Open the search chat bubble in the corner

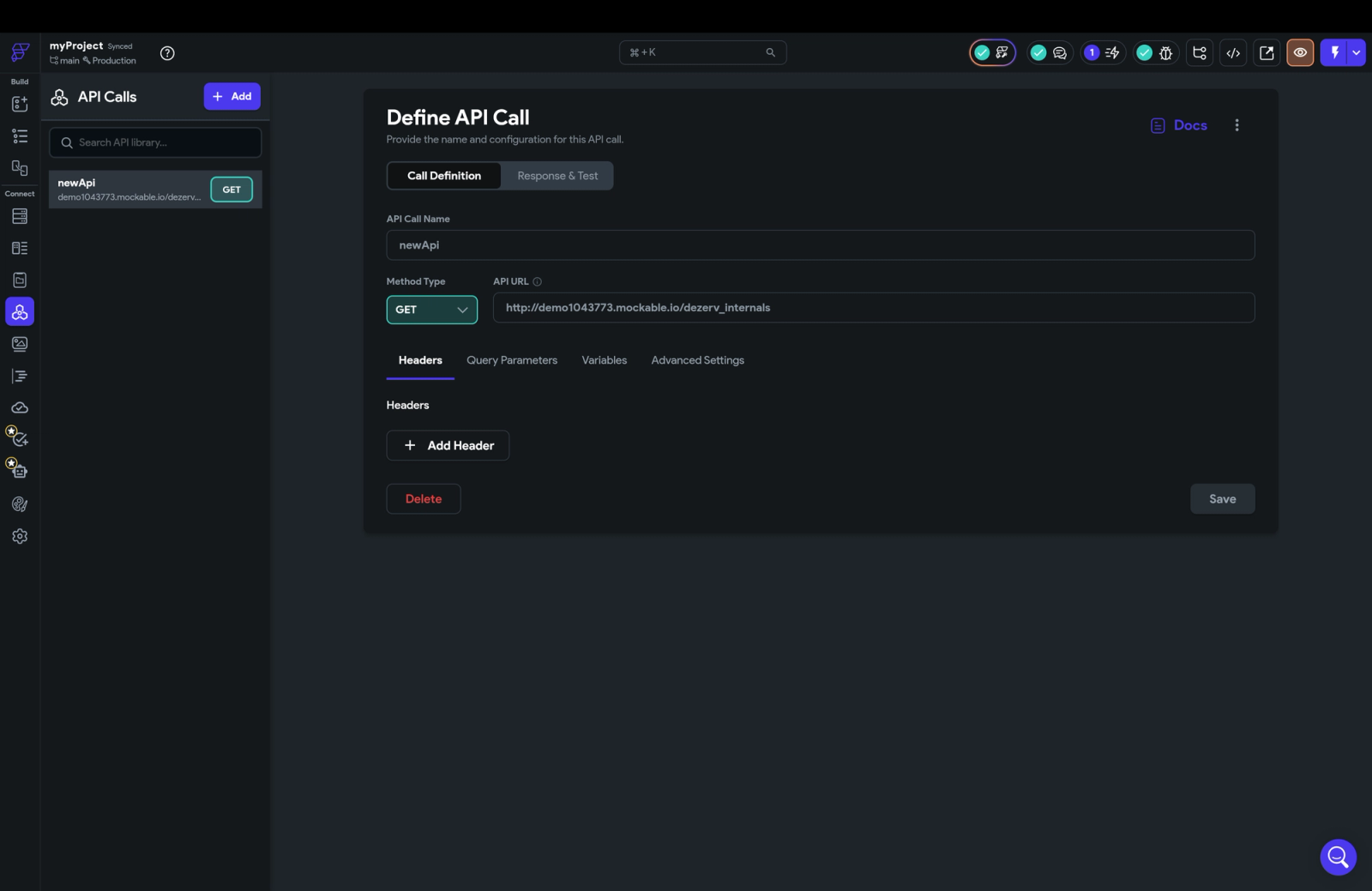[x=1338, y=857]
